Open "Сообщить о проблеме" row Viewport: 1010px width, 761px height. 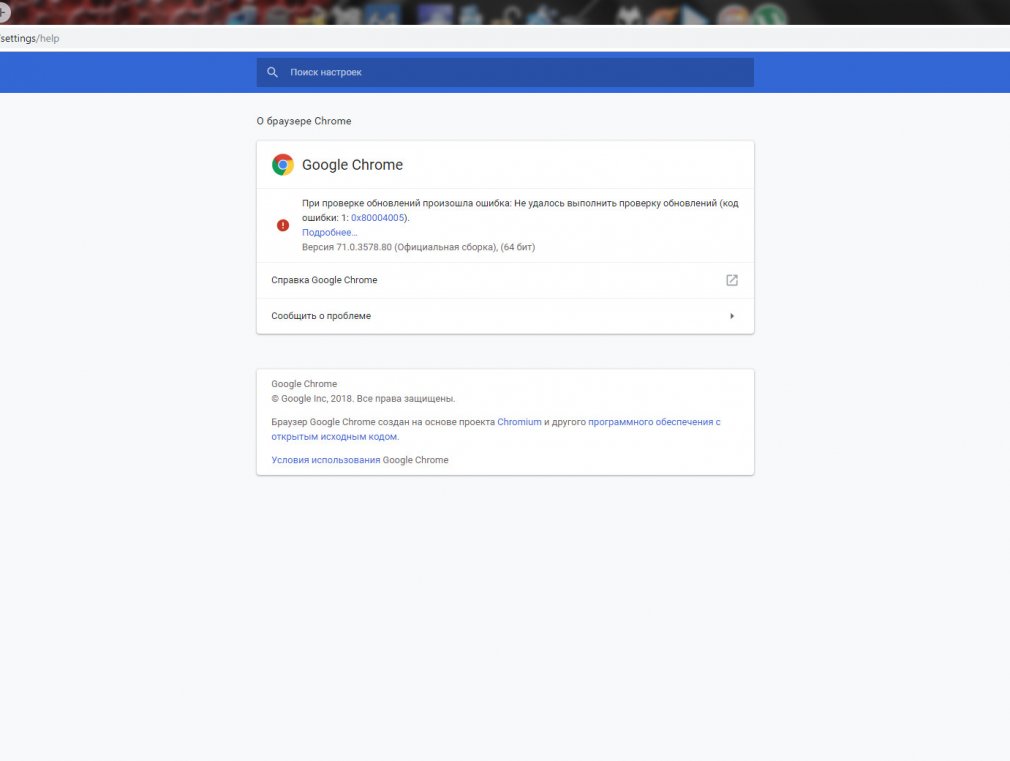click(x=505, y=316)
